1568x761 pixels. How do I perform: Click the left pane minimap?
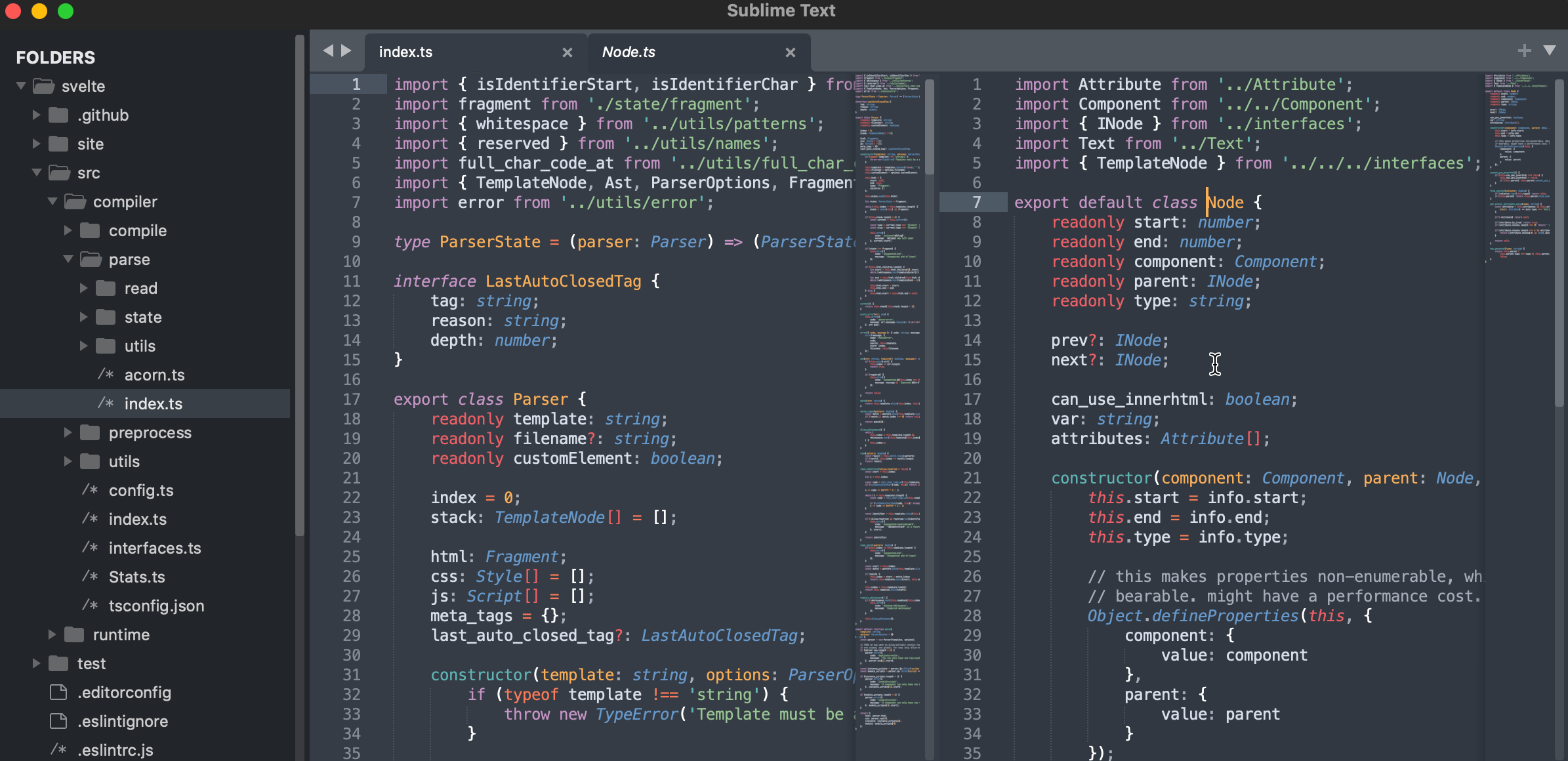(x=889, y=394)
